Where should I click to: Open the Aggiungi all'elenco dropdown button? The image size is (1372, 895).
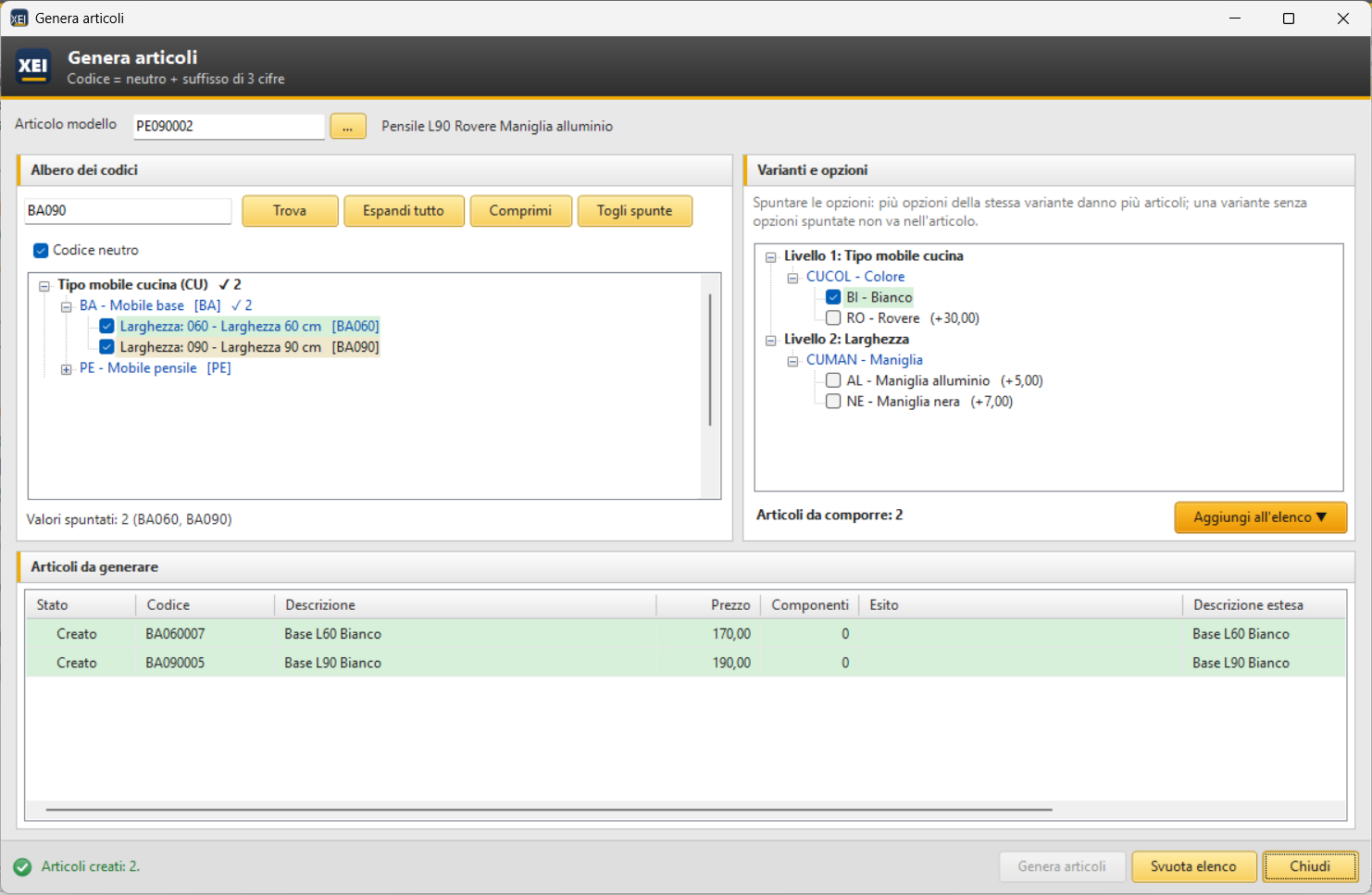(1260, 517)
